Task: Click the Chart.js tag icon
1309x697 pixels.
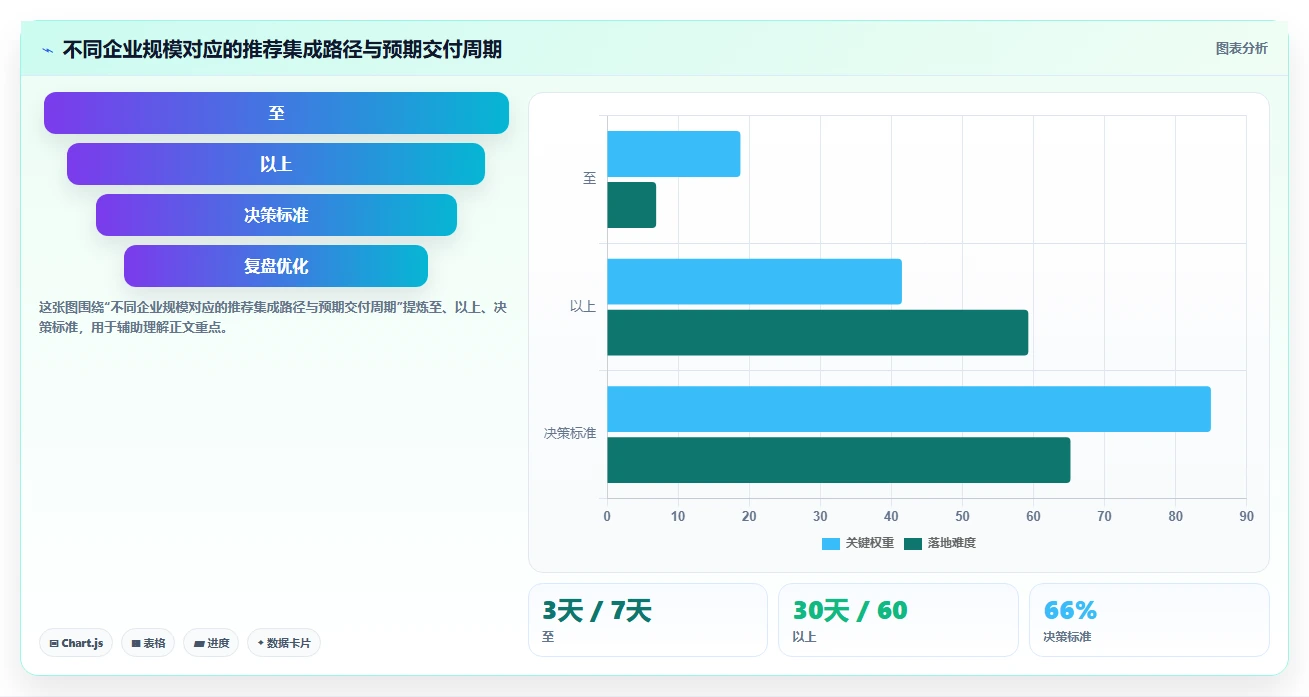Action: pyautogui.click(x=54, y=643)
